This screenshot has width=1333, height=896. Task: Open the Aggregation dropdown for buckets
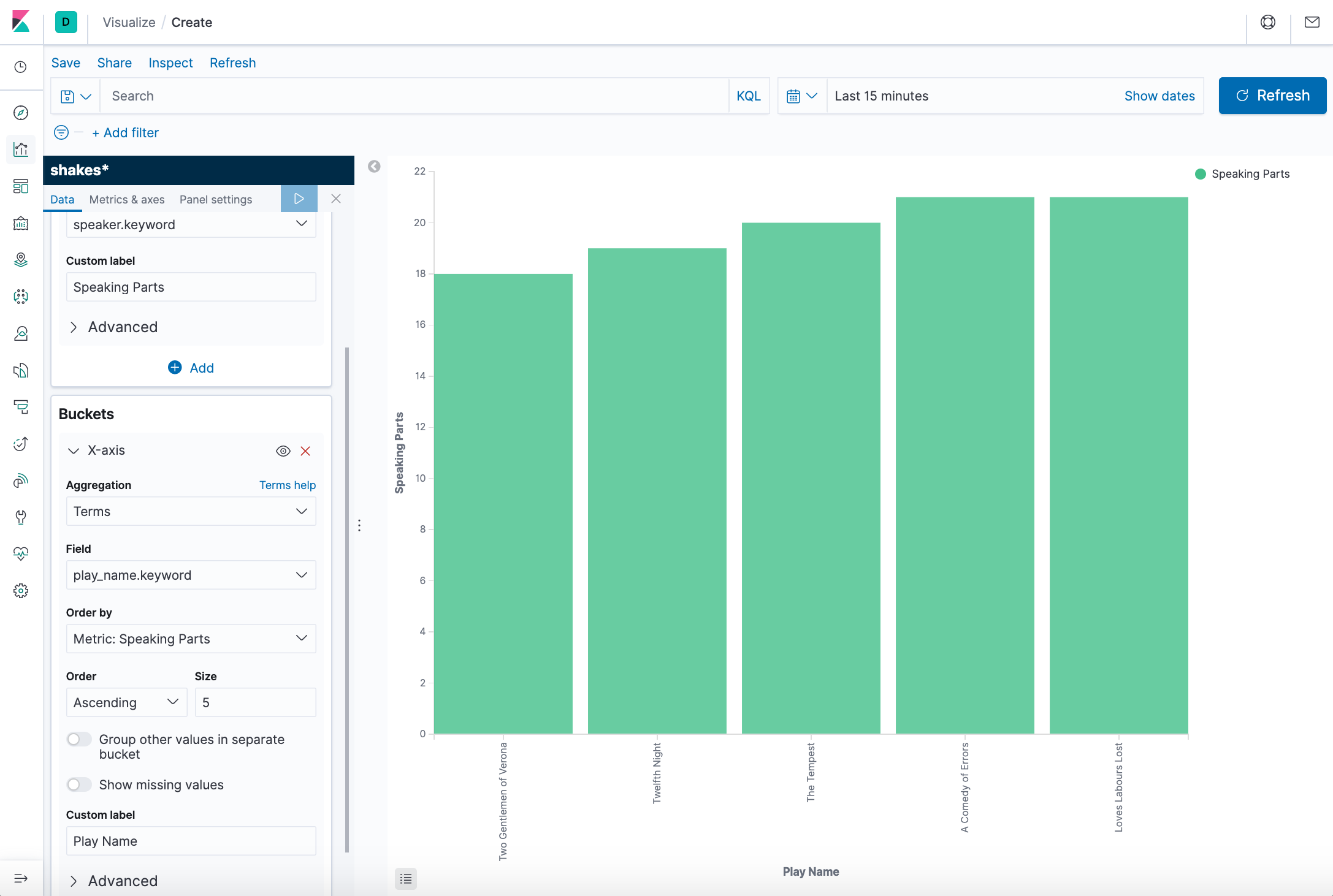pyautogui.click(x=190, y=511)
